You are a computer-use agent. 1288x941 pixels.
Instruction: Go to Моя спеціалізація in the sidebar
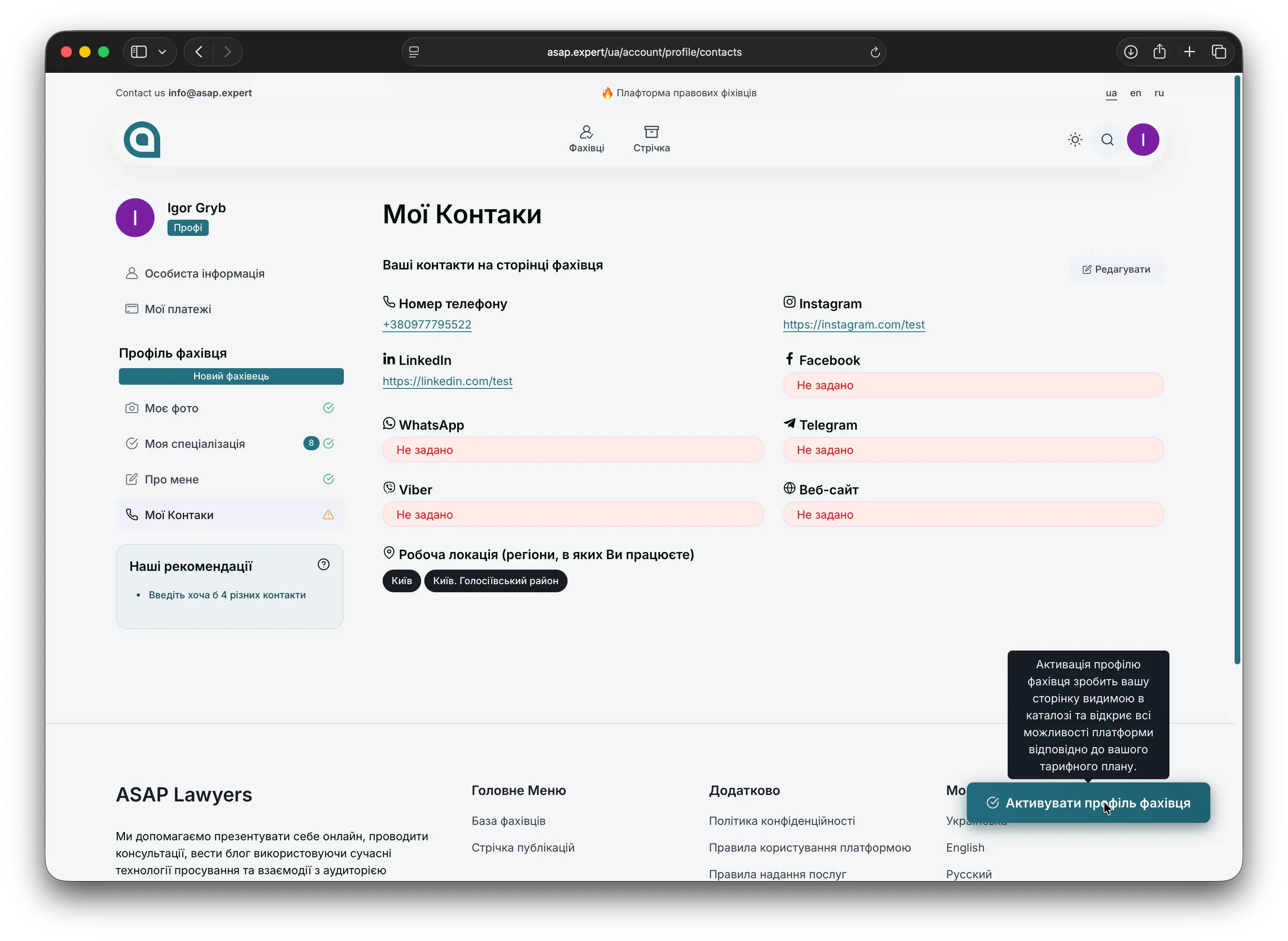pyautogui.click(x=194, y=444)
